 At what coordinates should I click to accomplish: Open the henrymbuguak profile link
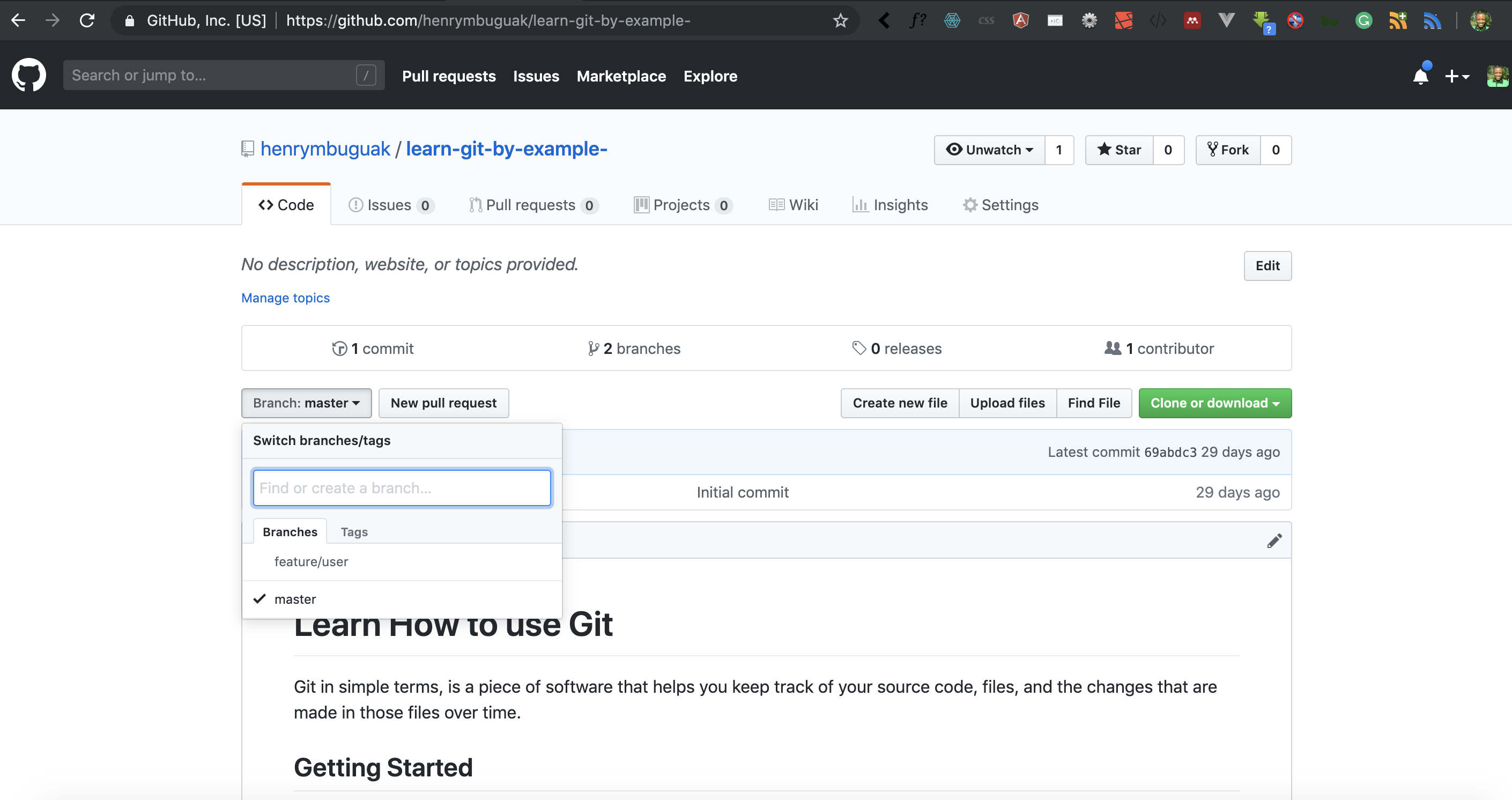(x=325, y=149)
